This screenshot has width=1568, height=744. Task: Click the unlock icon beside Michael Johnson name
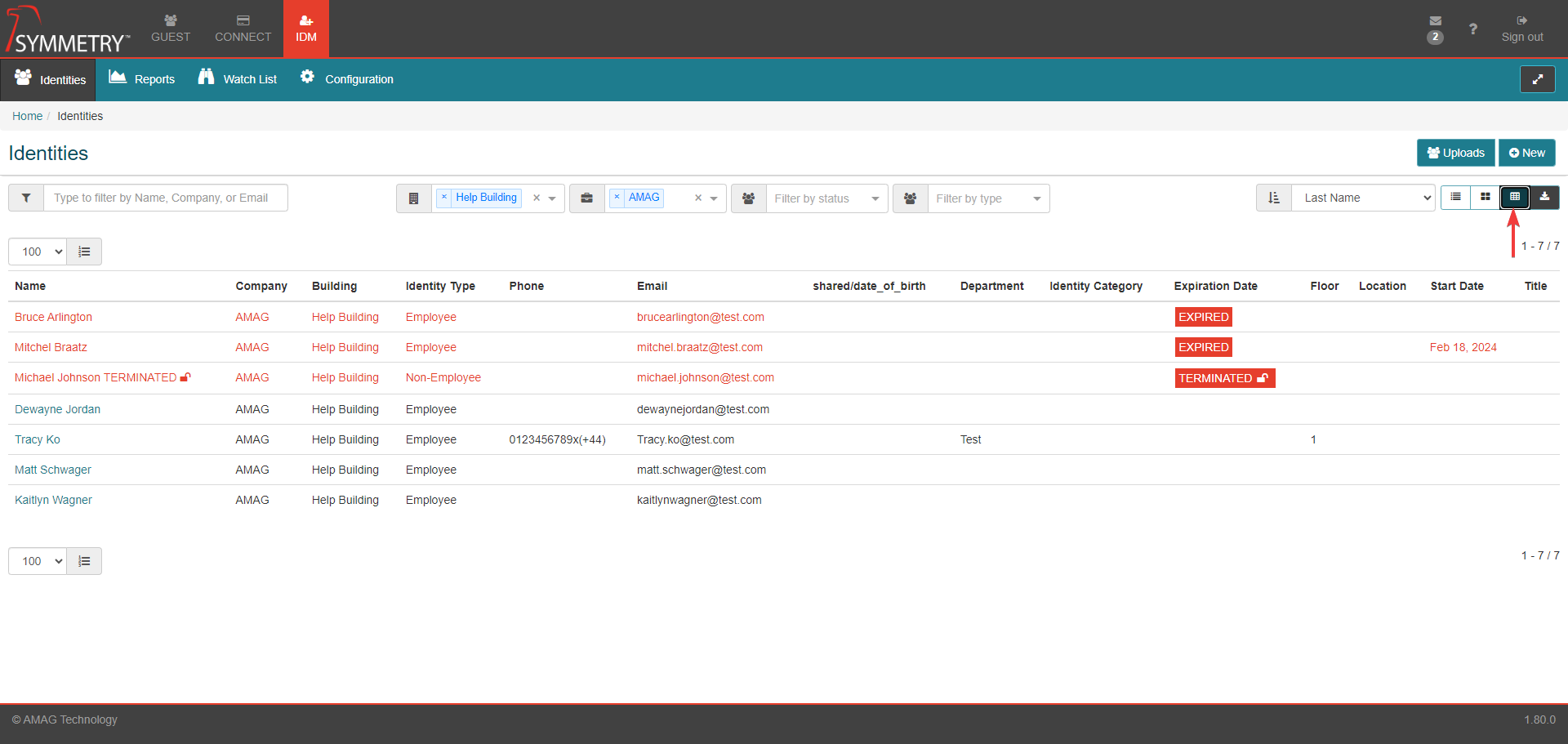click(x=185, y=377)
